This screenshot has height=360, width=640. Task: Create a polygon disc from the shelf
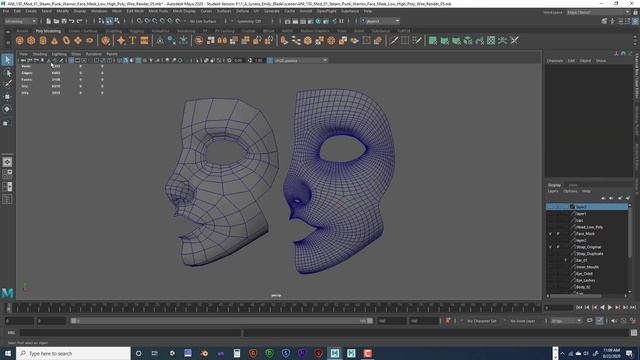[89, 40]
